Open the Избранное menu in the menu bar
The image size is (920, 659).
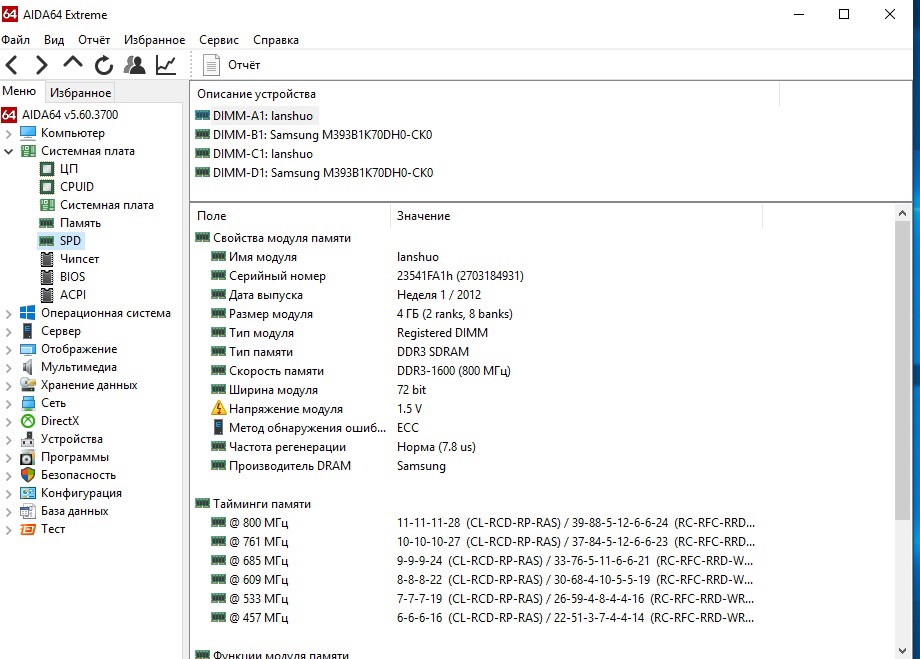coord(154,40)
